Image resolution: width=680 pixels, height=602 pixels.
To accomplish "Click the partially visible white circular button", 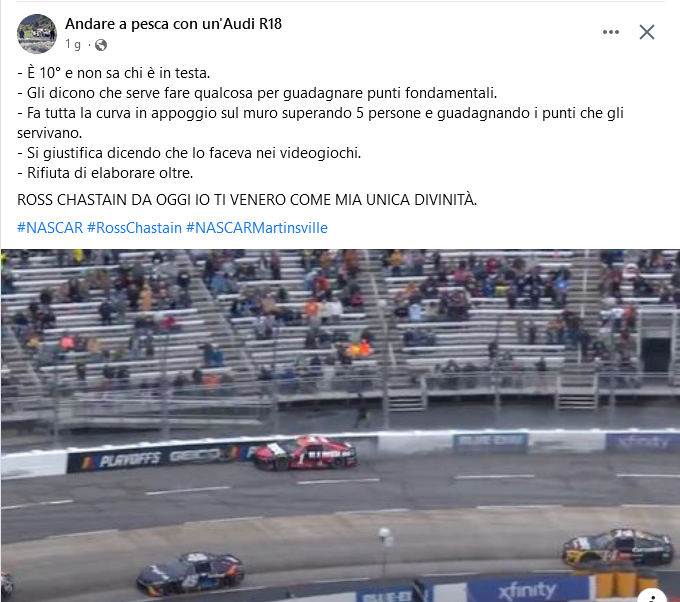I will pos(652,596).
